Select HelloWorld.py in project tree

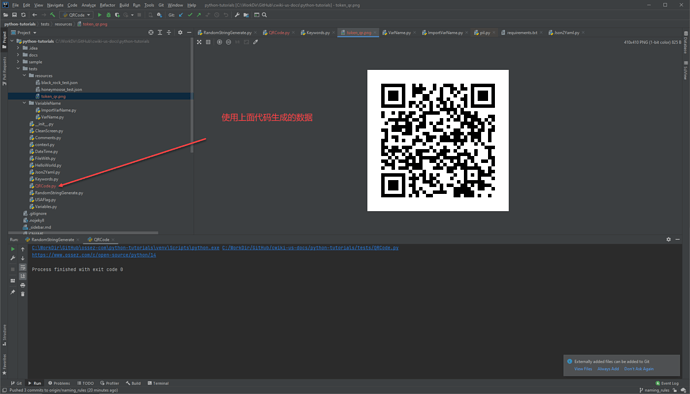coord(48,165)
